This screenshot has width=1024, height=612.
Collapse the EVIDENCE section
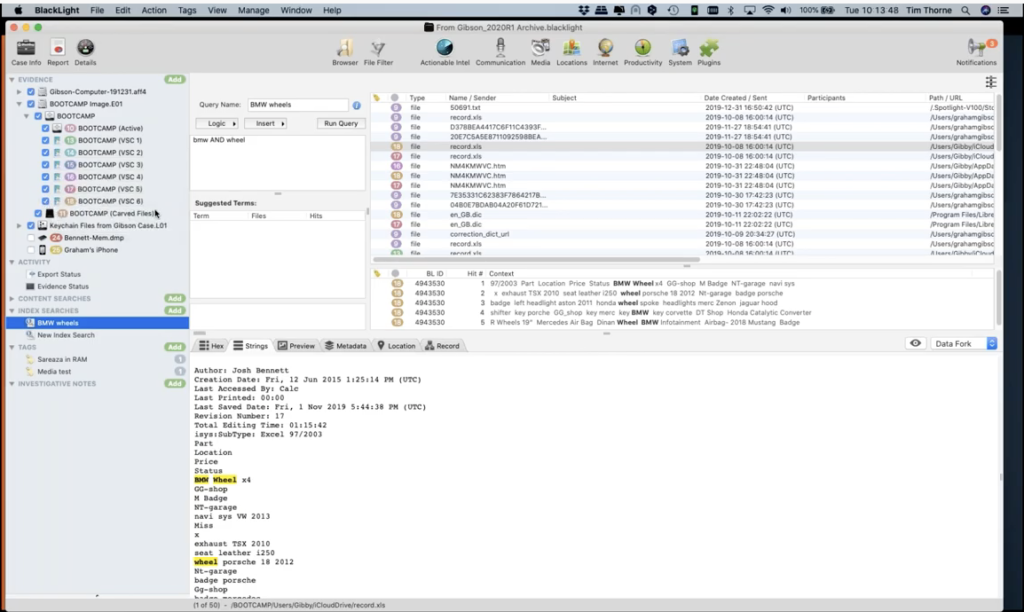12,79
